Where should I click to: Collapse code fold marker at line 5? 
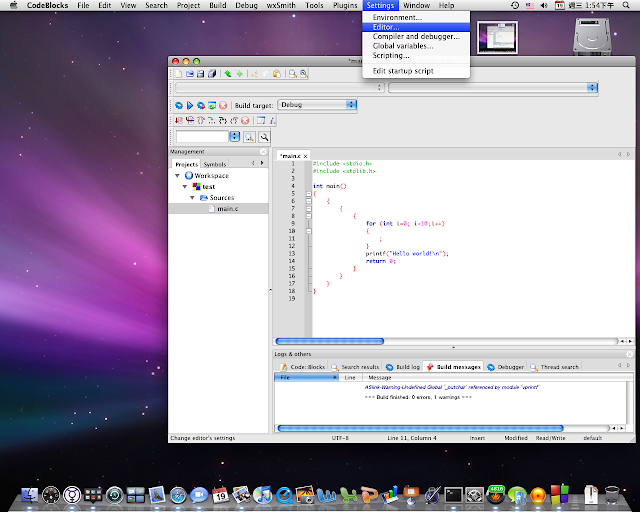click(309, 194)
